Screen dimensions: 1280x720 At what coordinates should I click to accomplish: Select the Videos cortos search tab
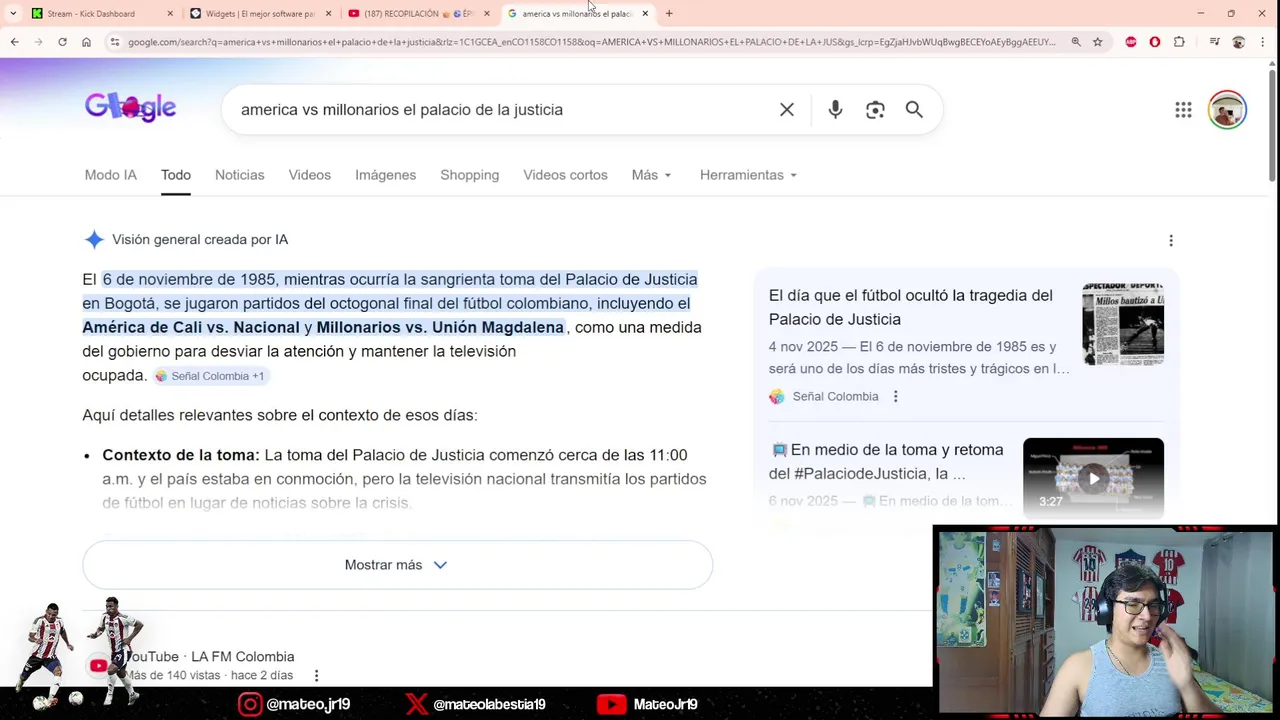[x=565, y=175]
